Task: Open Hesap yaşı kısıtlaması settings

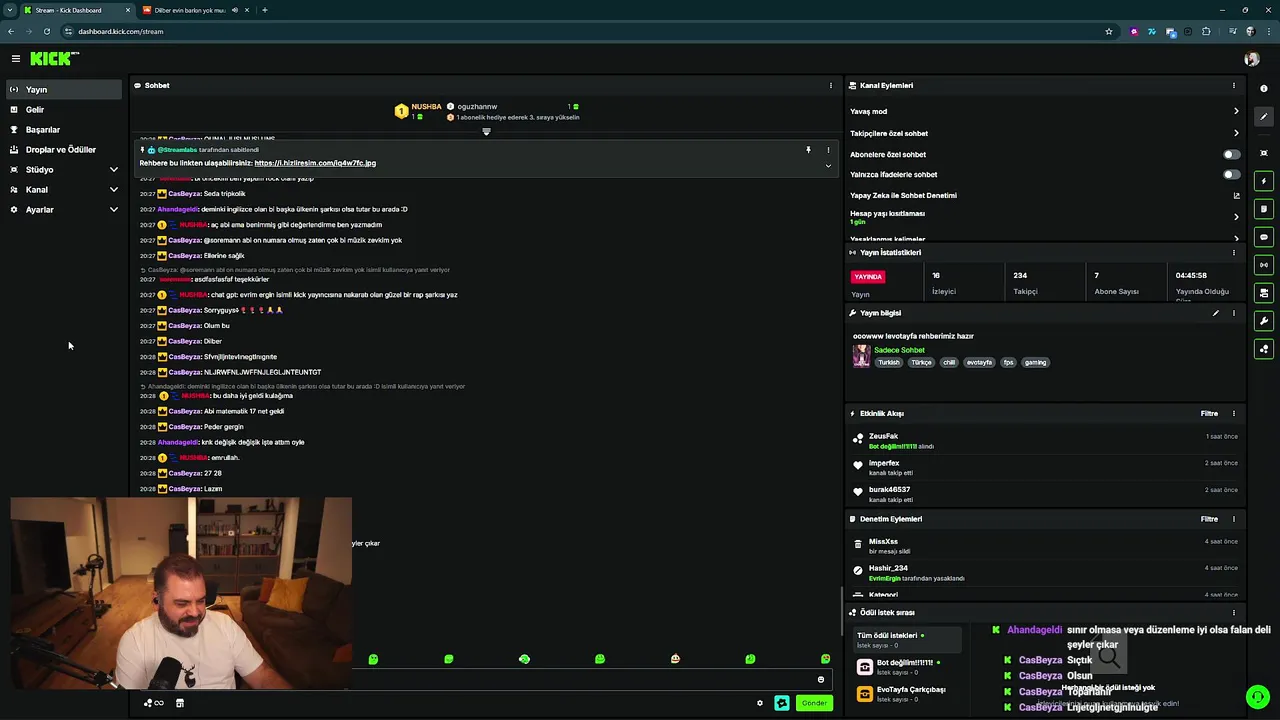Action: (1044, 217)
